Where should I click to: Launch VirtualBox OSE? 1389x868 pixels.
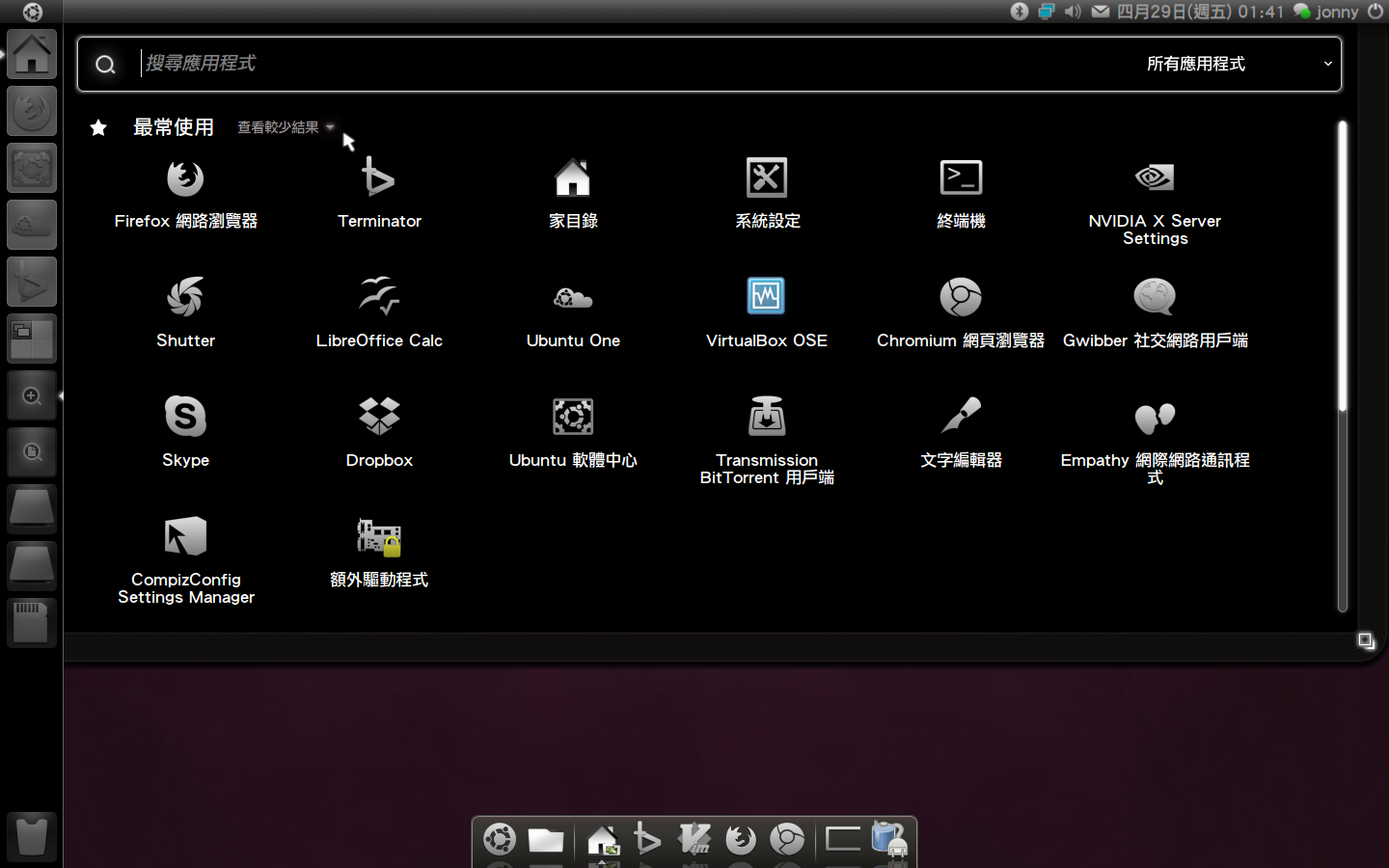(767, 314)
